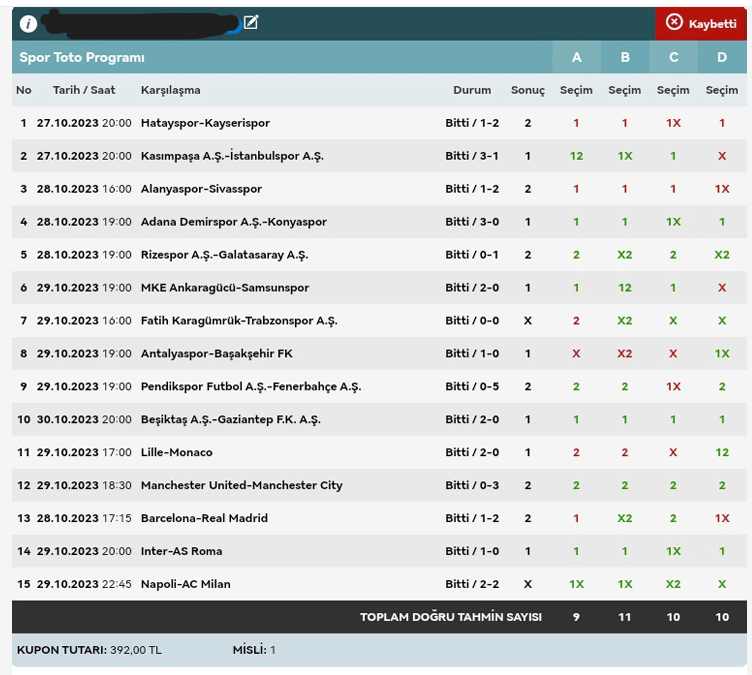752x675 pixels.
Task: Click Bitti / 0-5 status for Pendikspor match
Action: 472,386
